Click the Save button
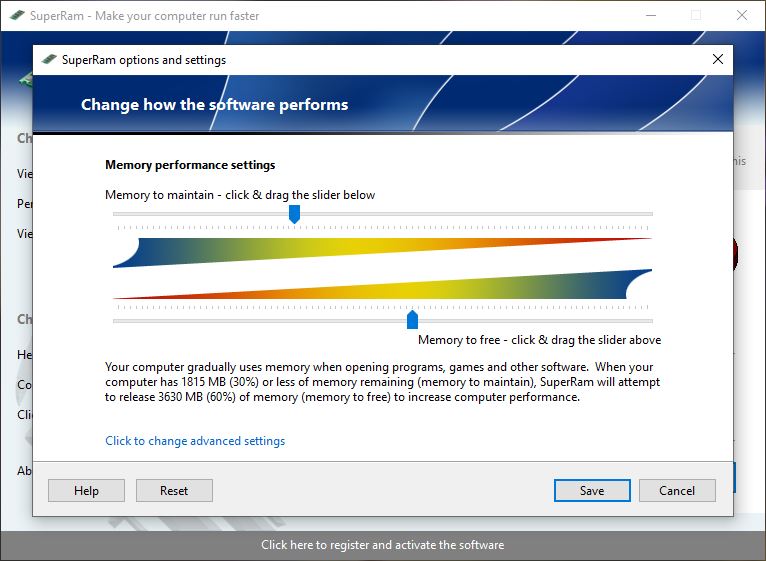766x561 pixels. pyautogui.click(x=592, y=490)
